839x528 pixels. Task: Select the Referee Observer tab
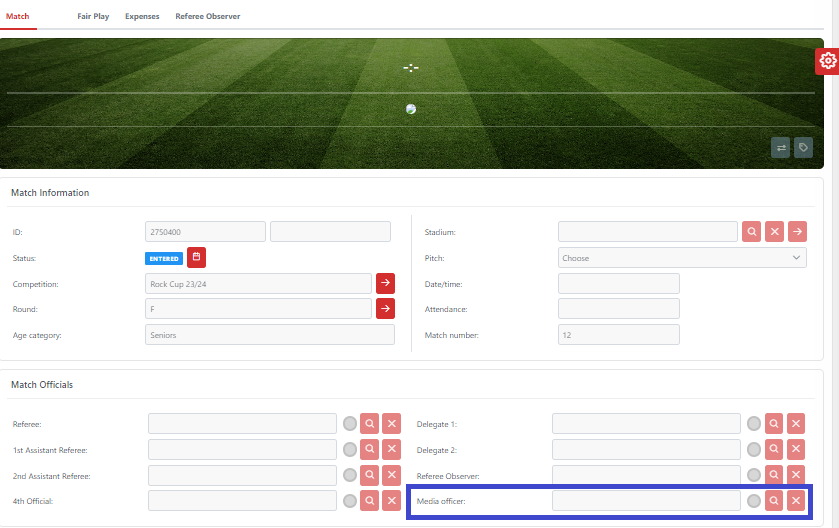(x=207, y=17)
